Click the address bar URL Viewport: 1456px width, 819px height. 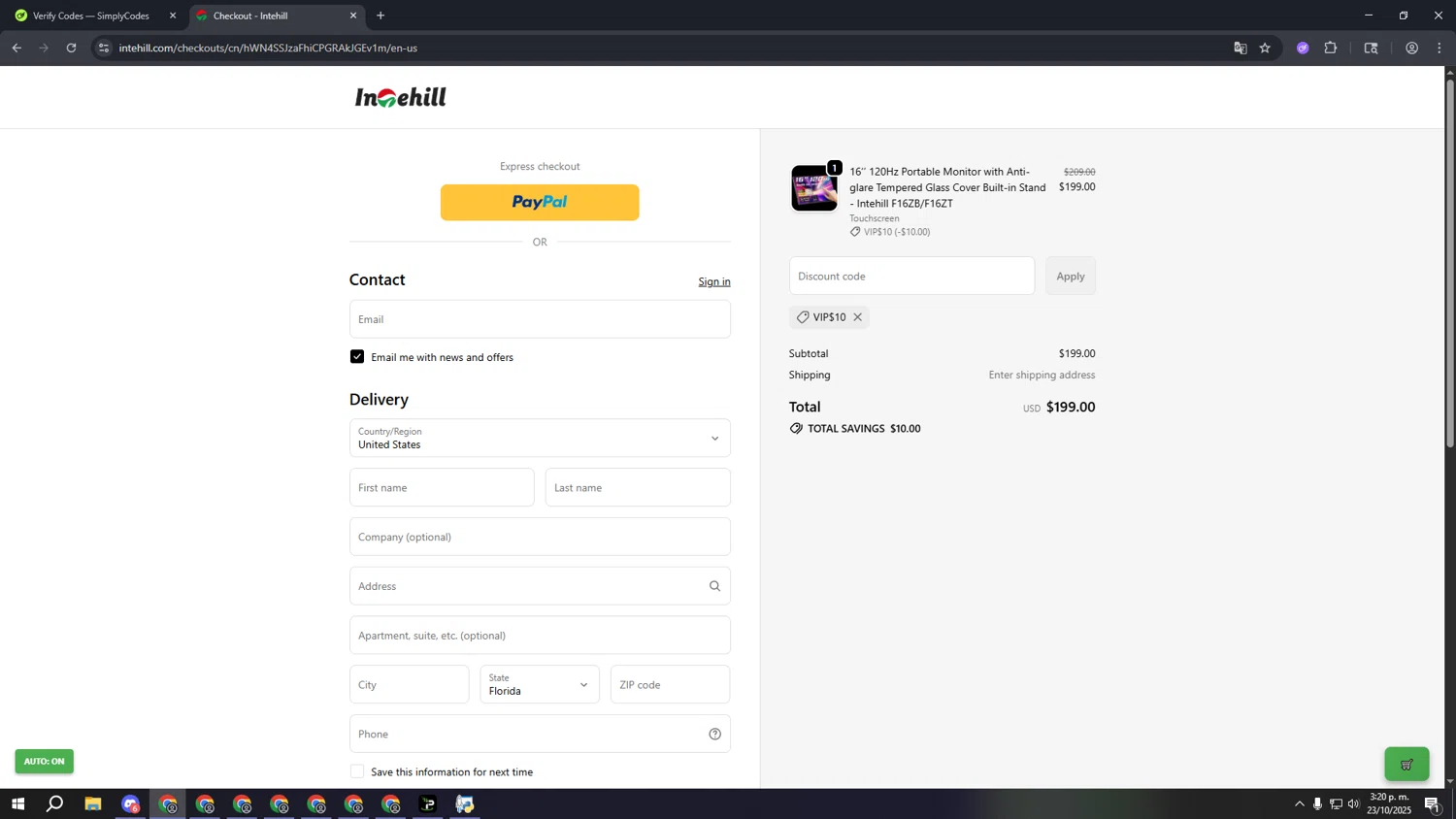268,48
